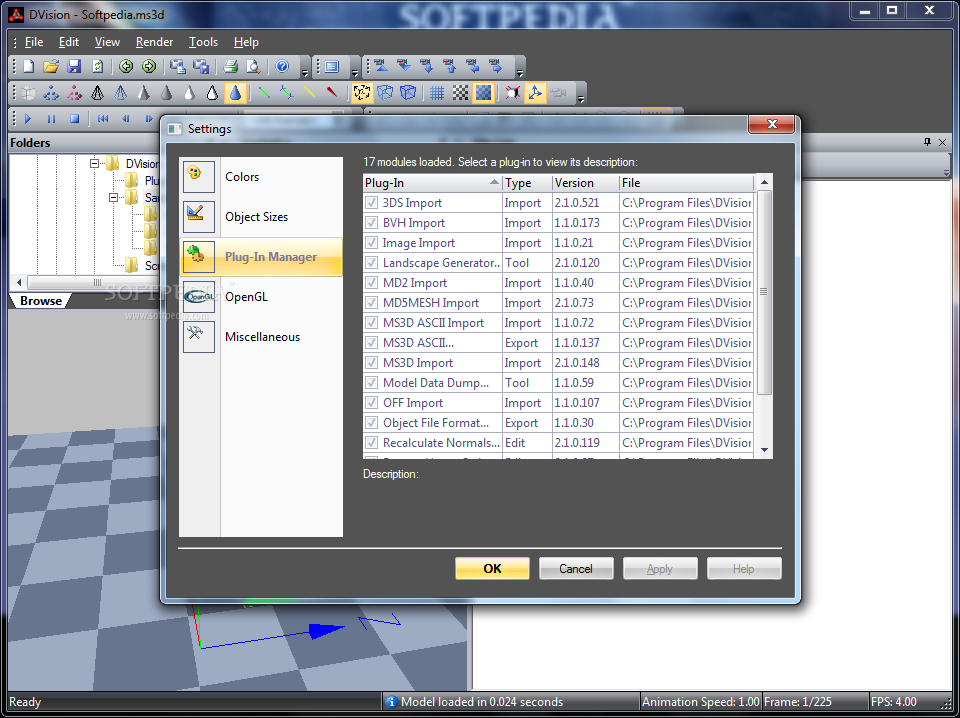
Task: Toggle the OFF Import plug-in checkbox
Action: click(x=372, y=403)
